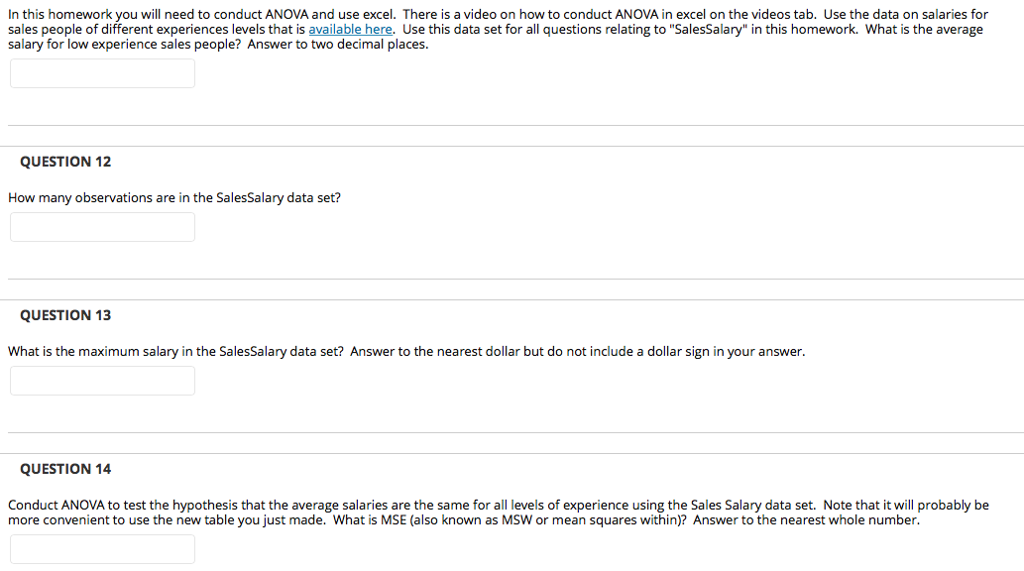Click the "Note that it will probably be" sentence
This screenshot has height=571, width=1024.
(906, 505)
